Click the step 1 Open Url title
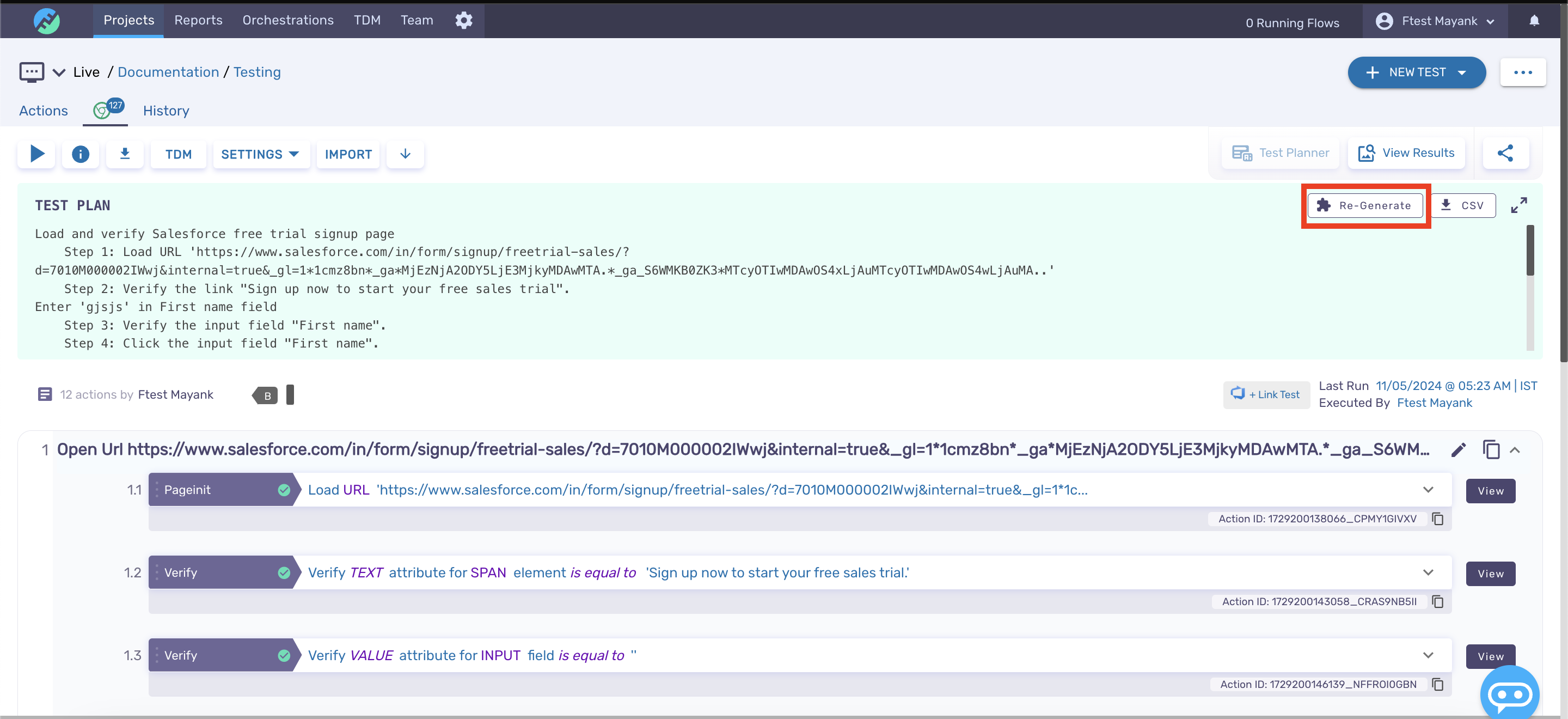The width and height of the screenshot is (1568, 719). click(x=743, y=450)
